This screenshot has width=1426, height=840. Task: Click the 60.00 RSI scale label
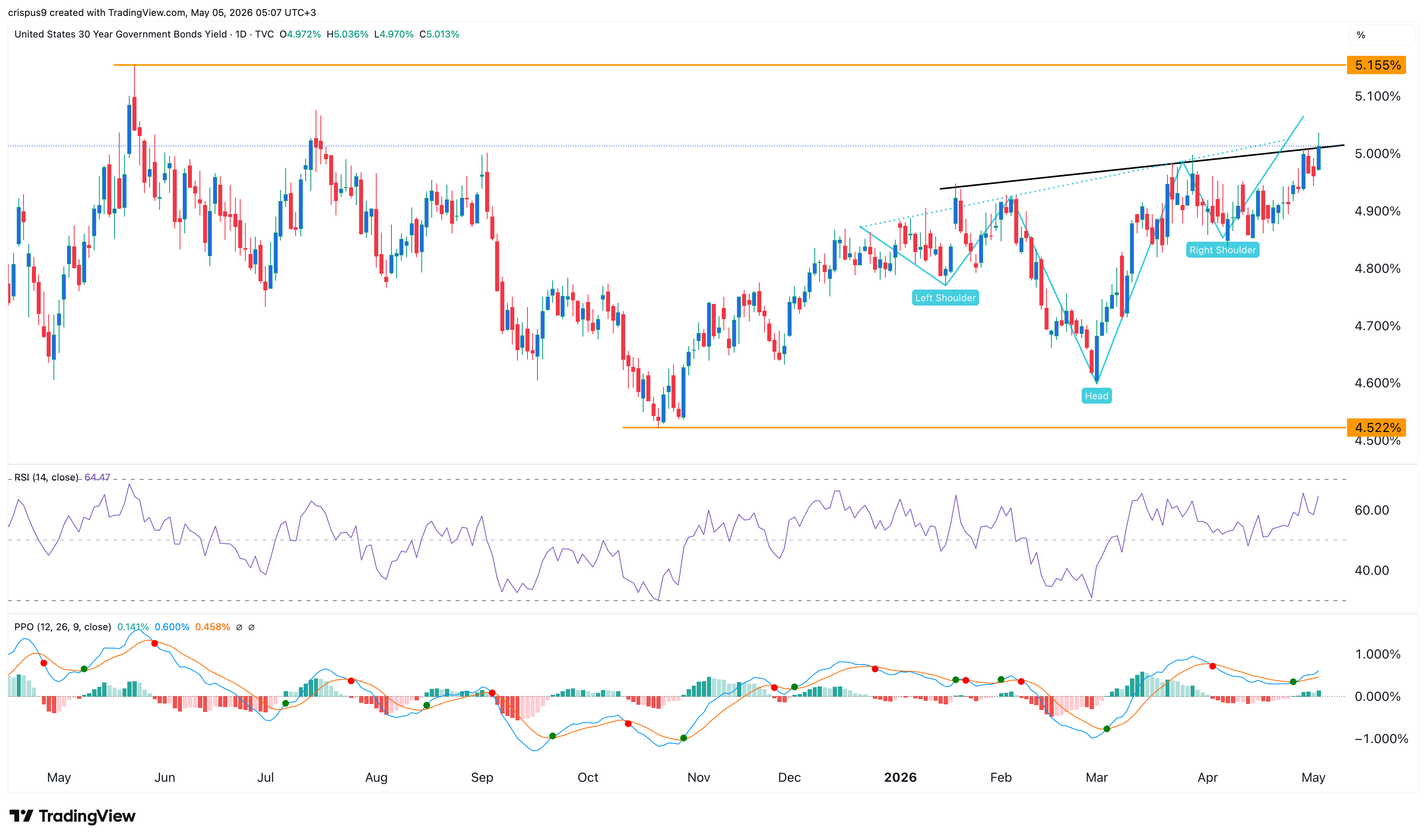click(x=1371, y=510)
